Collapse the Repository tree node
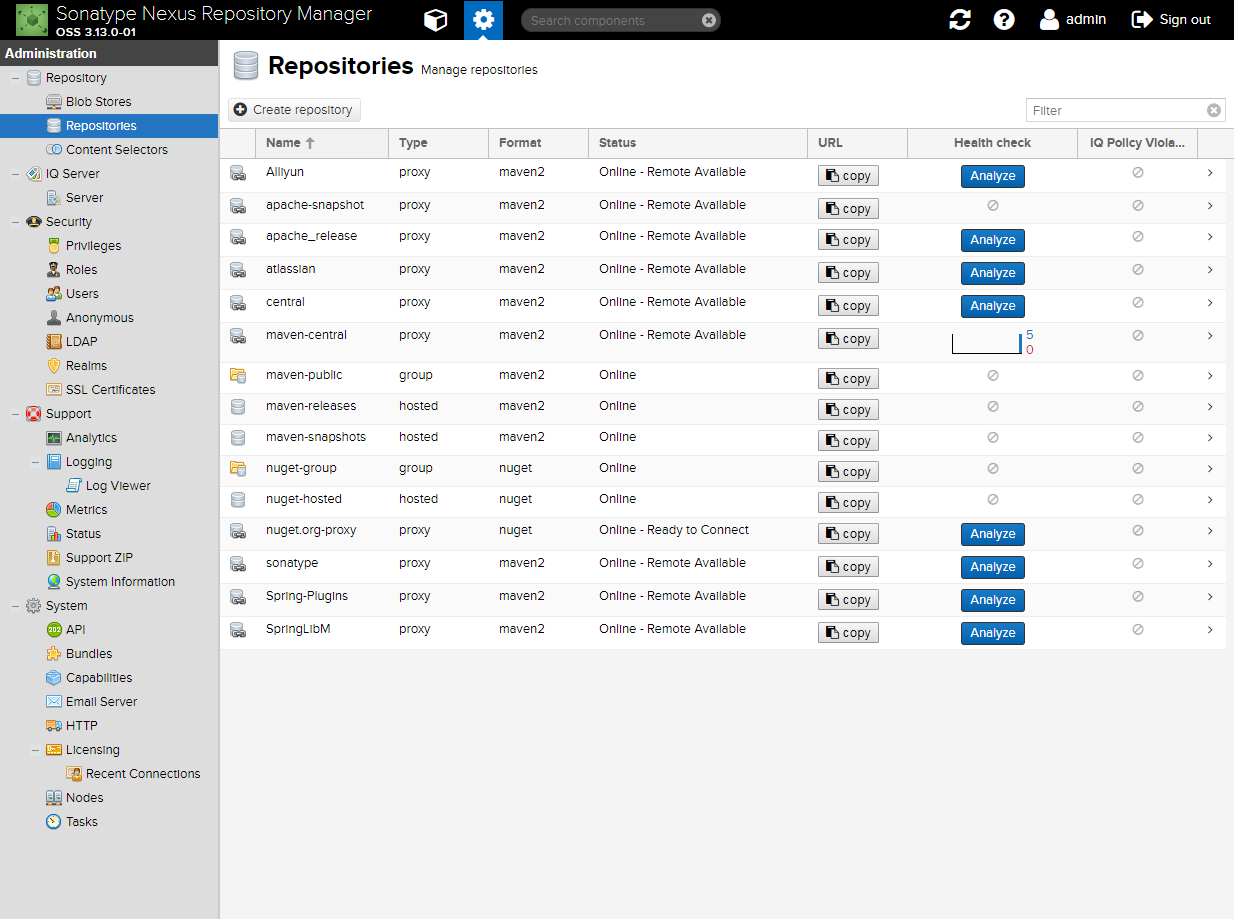 15,78
